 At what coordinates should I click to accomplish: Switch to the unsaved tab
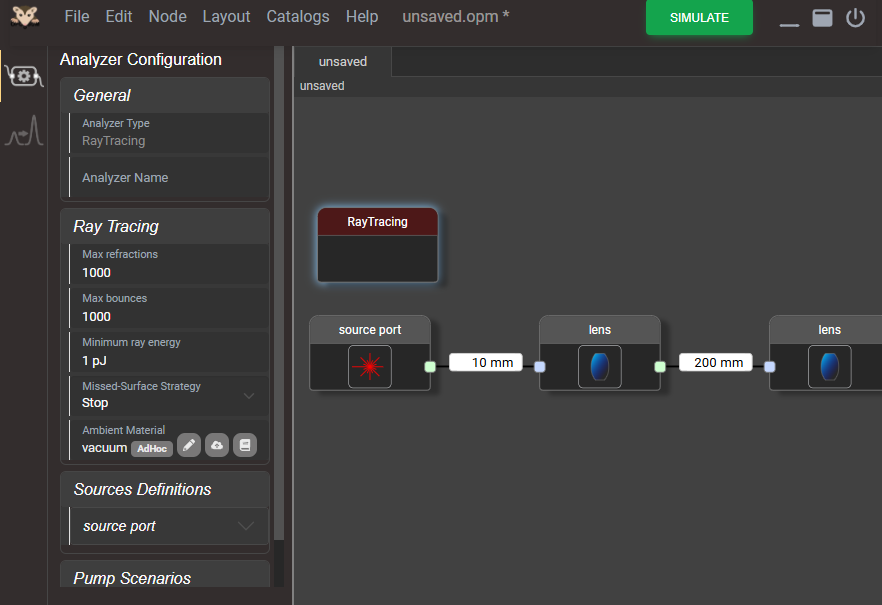click(x=343, y=62)
